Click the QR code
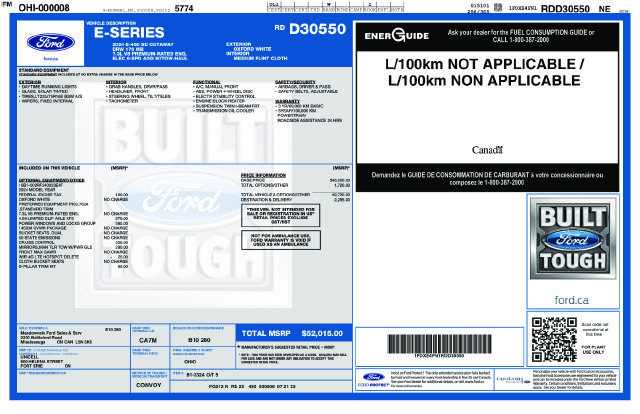 pyautogui.click(x=554, y=340)
